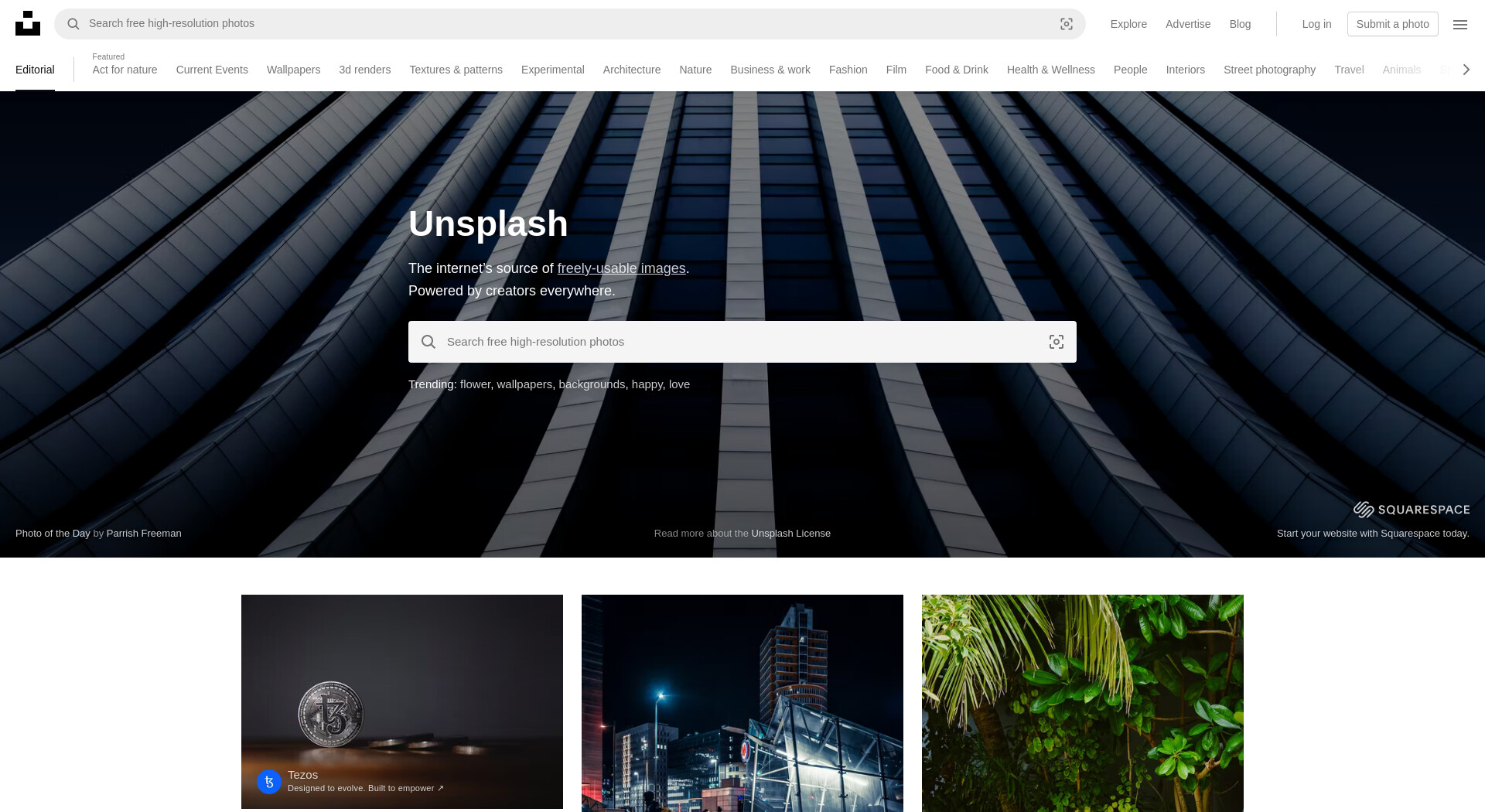Open the Street photography topic
The image size is (1485, 812).
[x=1269, y=70]
